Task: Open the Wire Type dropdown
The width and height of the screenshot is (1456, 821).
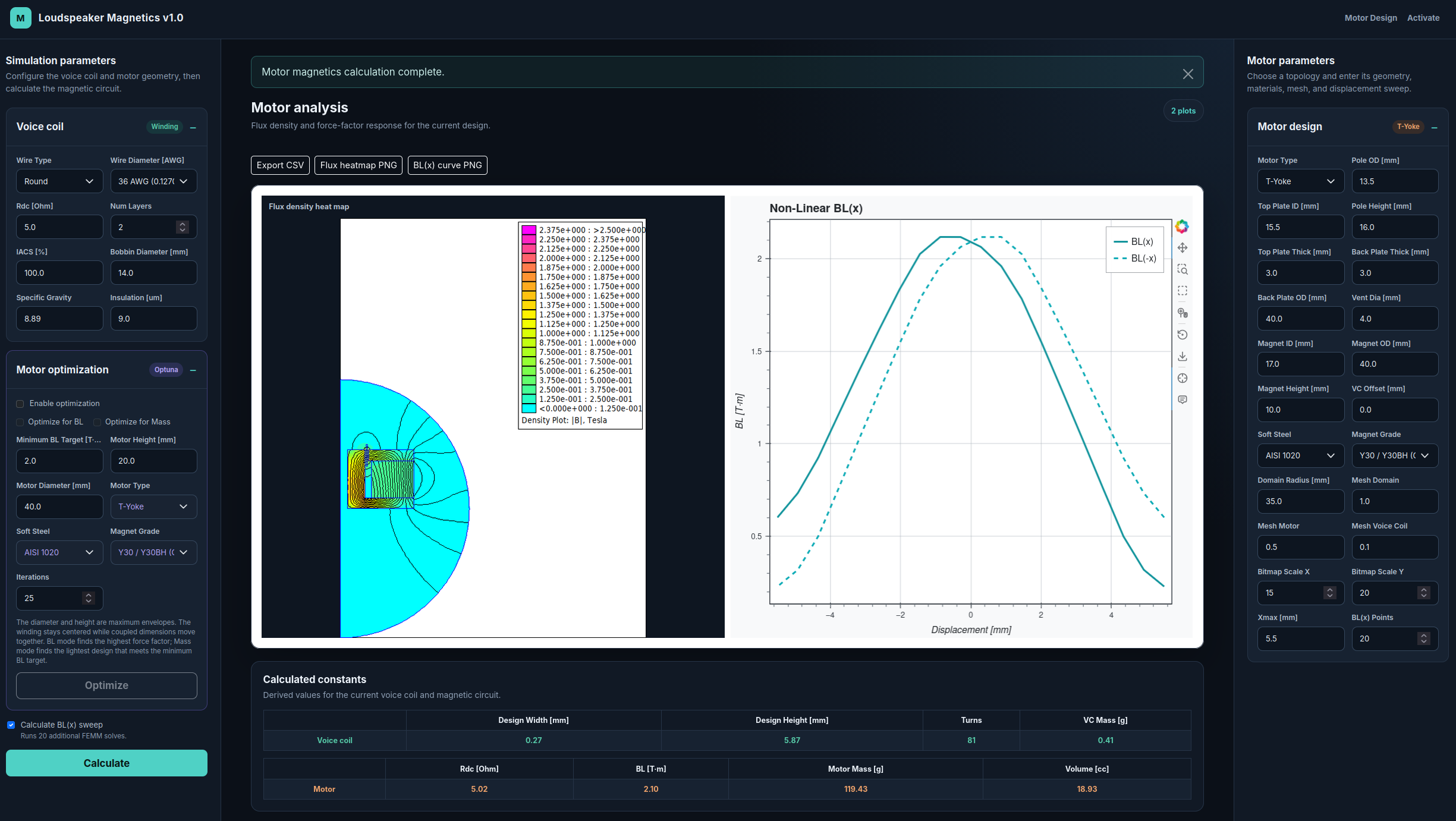Action: click(x=59, y=181)
